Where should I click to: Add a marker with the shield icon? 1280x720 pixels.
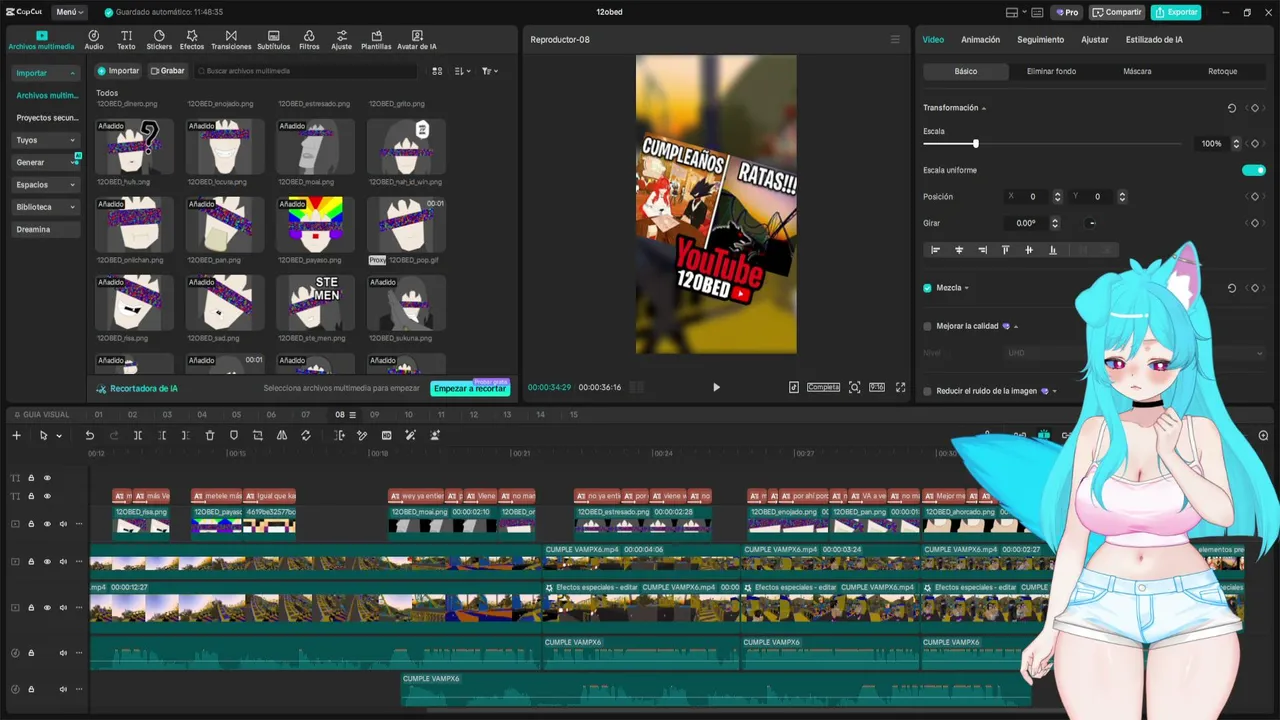(x=234, y=435)
